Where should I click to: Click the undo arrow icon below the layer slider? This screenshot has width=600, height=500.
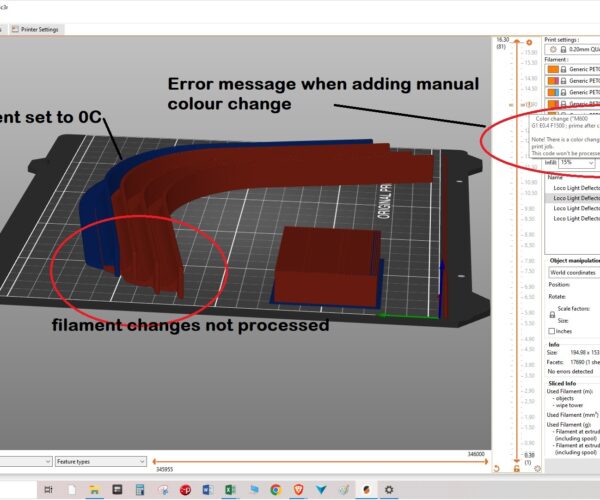tap(497, 469)
